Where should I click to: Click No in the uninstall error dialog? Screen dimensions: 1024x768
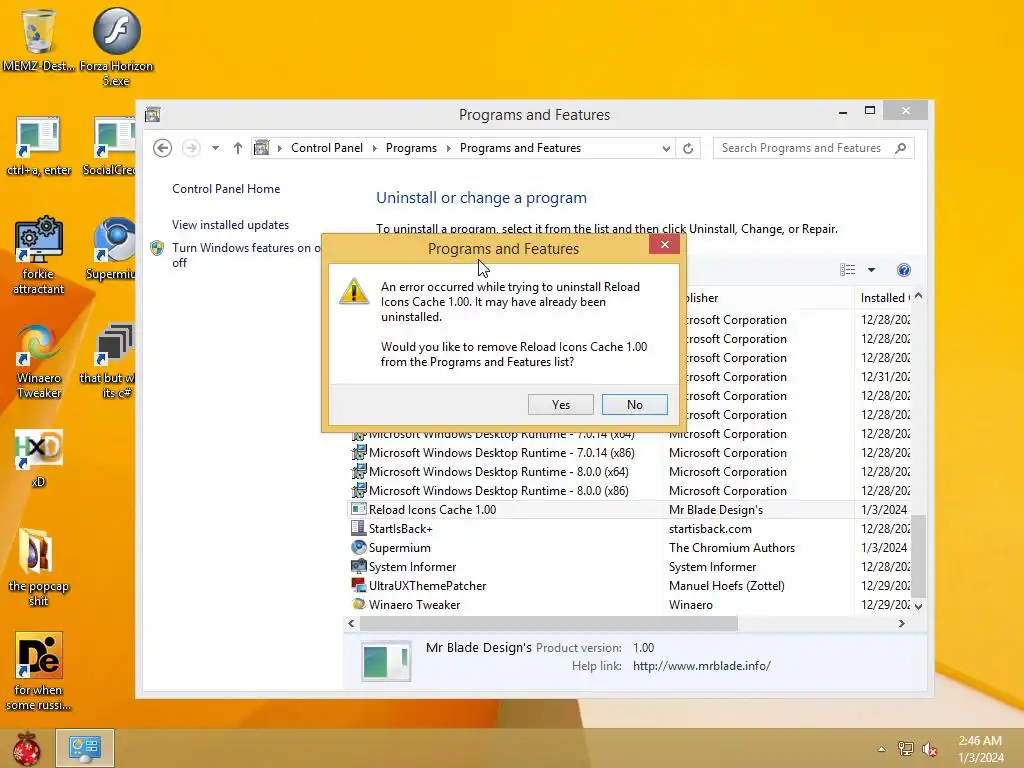[x=634, y=404]
